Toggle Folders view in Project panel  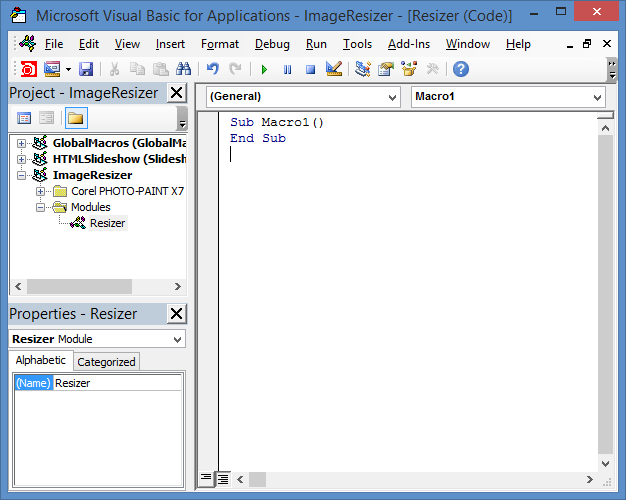(76, 118)
